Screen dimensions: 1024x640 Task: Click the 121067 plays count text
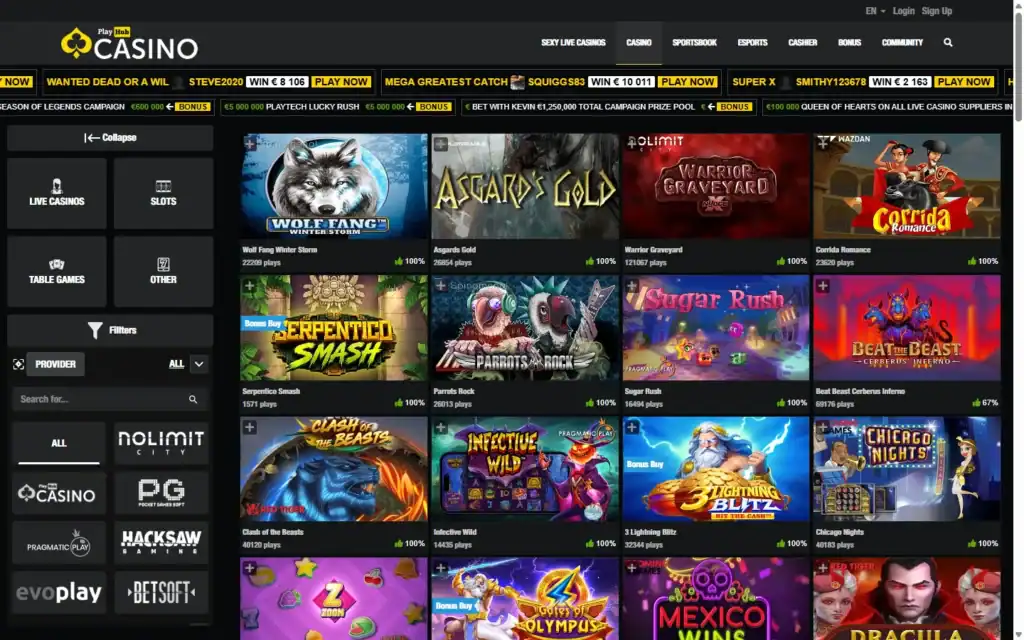point(645,263)
